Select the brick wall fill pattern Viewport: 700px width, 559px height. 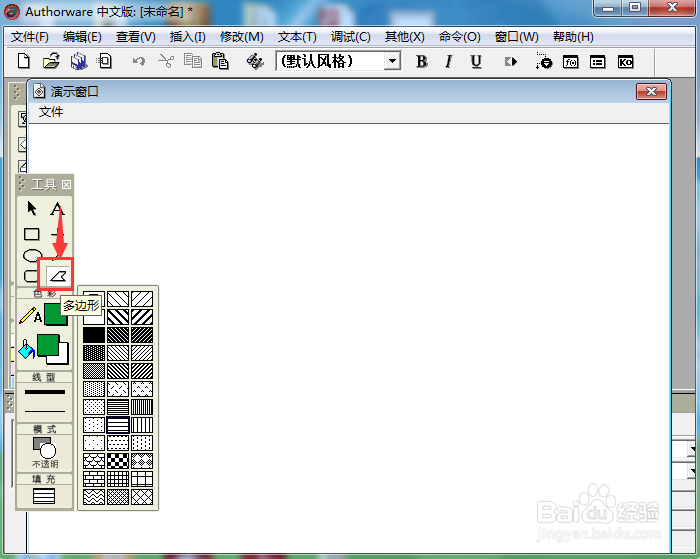pos(94,479)
